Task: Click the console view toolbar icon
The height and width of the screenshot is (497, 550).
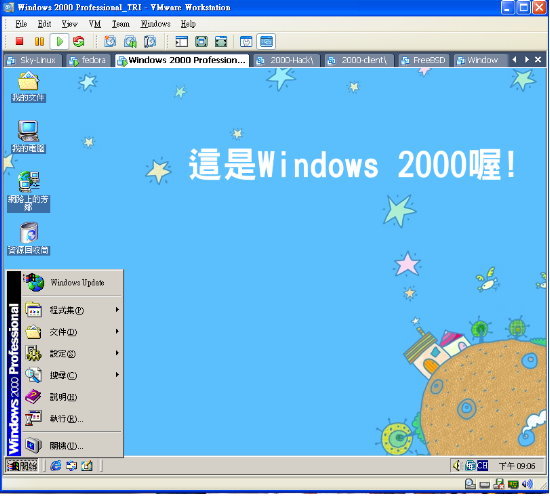Action: click(266, 41)
